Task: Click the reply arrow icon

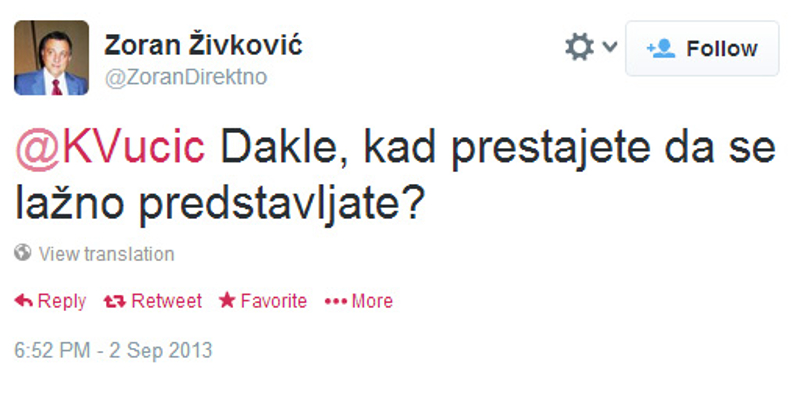Action: click(x=23, y=301)
